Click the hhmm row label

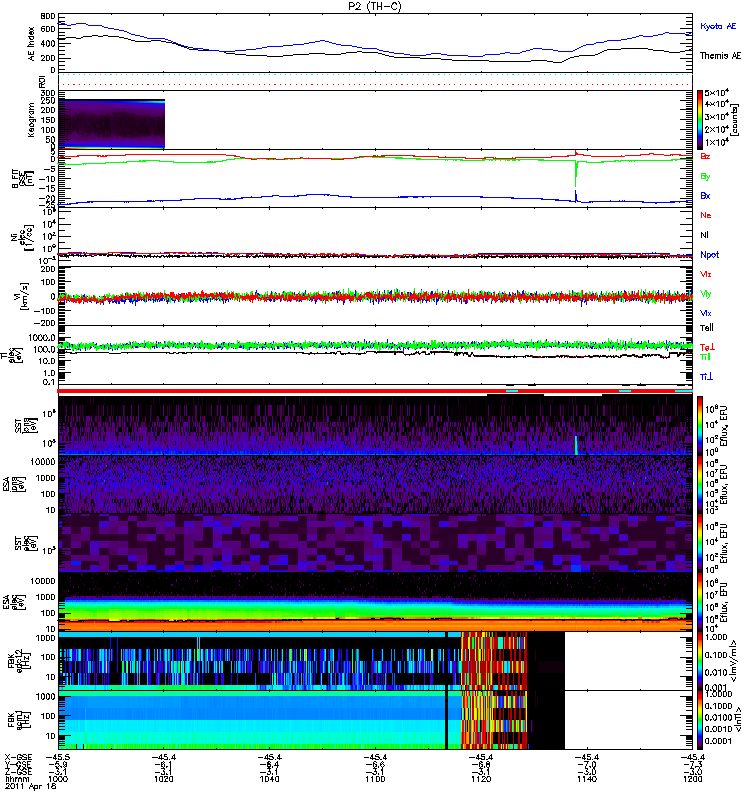[x=17, y=779]
